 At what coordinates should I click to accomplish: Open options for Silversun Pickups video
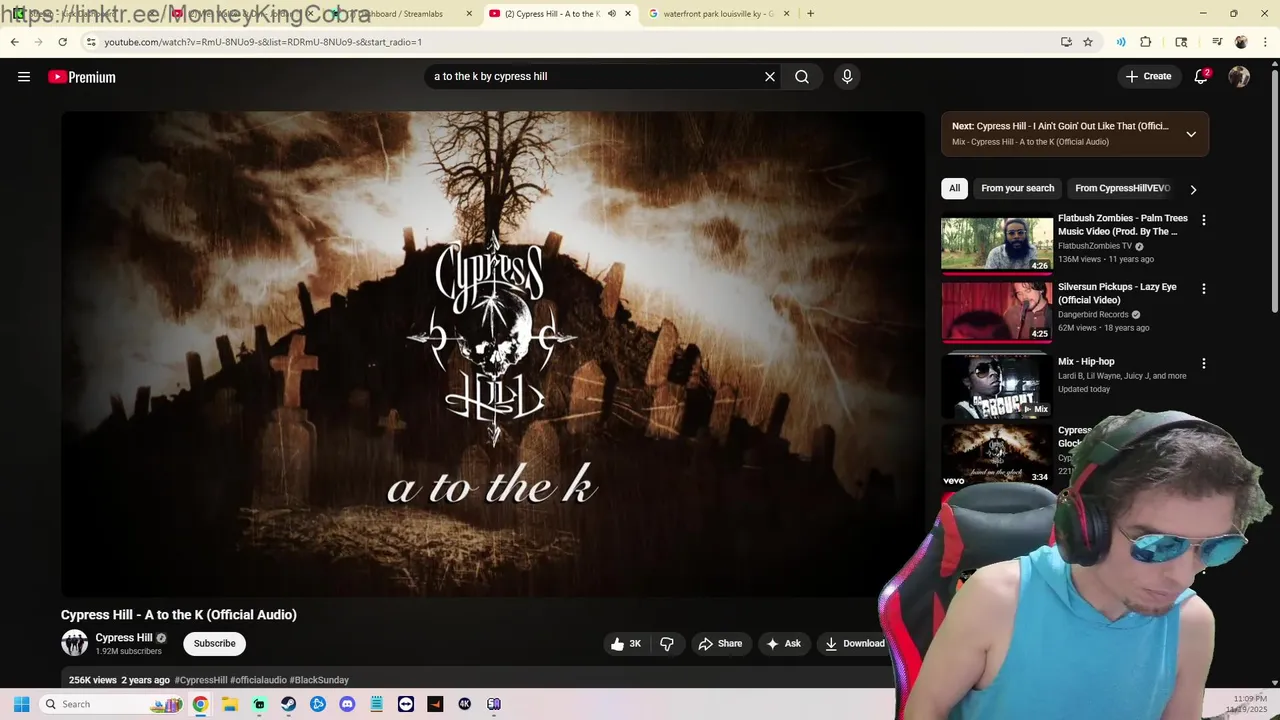[x=1203, y=289]
